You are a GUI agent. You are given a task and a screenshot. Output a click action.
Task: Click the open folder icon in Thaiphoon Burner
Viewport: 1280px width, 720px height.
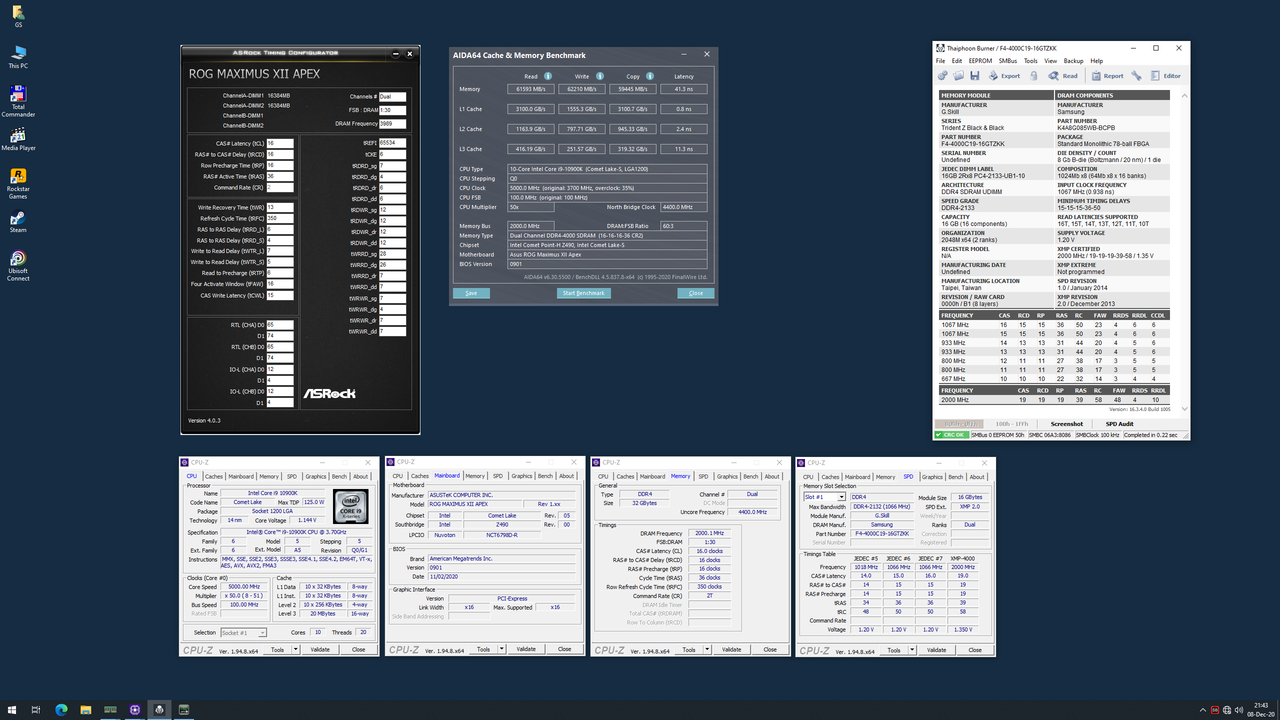click(959, 75)
